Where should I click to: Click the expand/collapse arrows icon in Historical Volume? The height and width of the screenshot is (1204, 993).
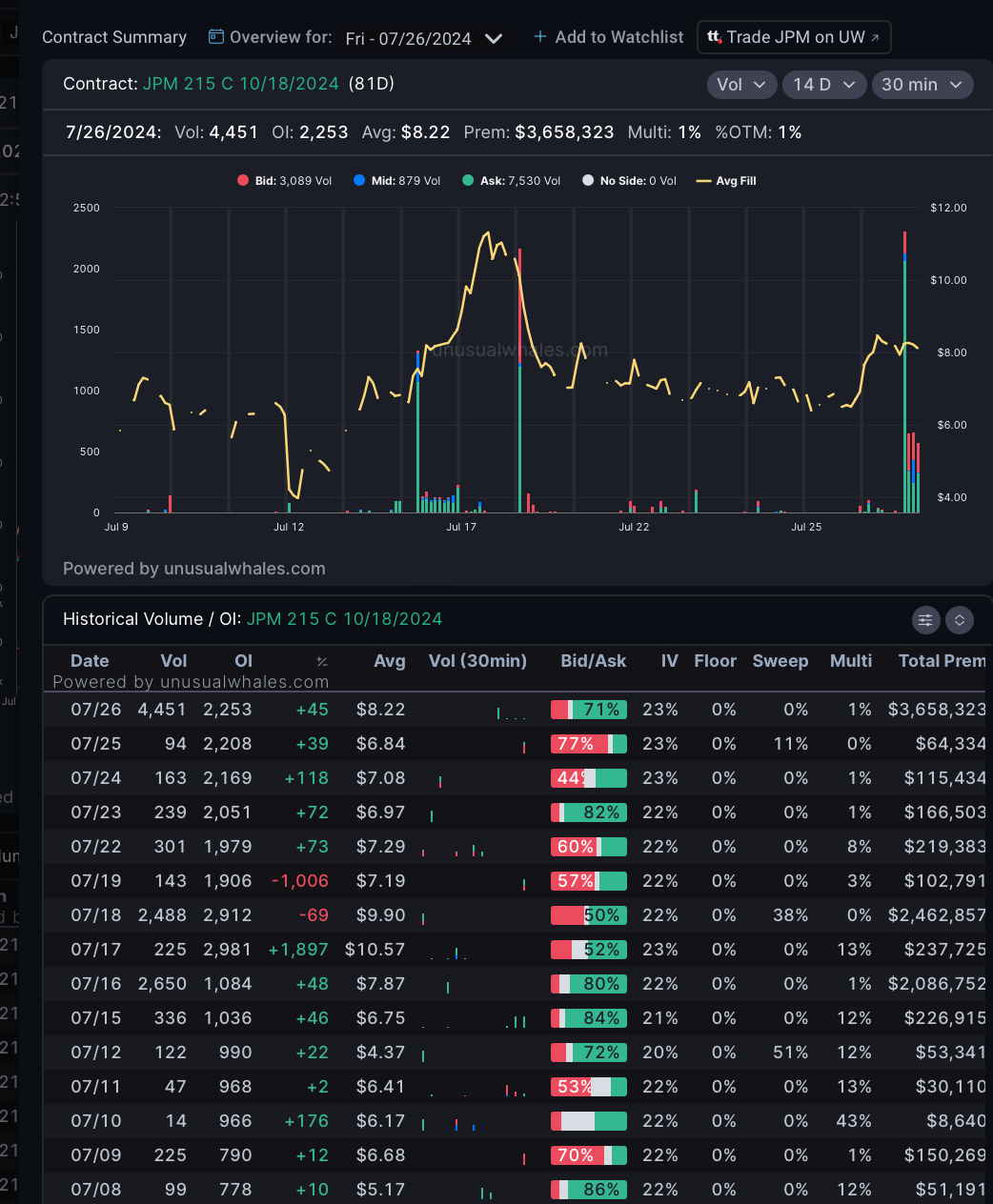click(960, 620)
